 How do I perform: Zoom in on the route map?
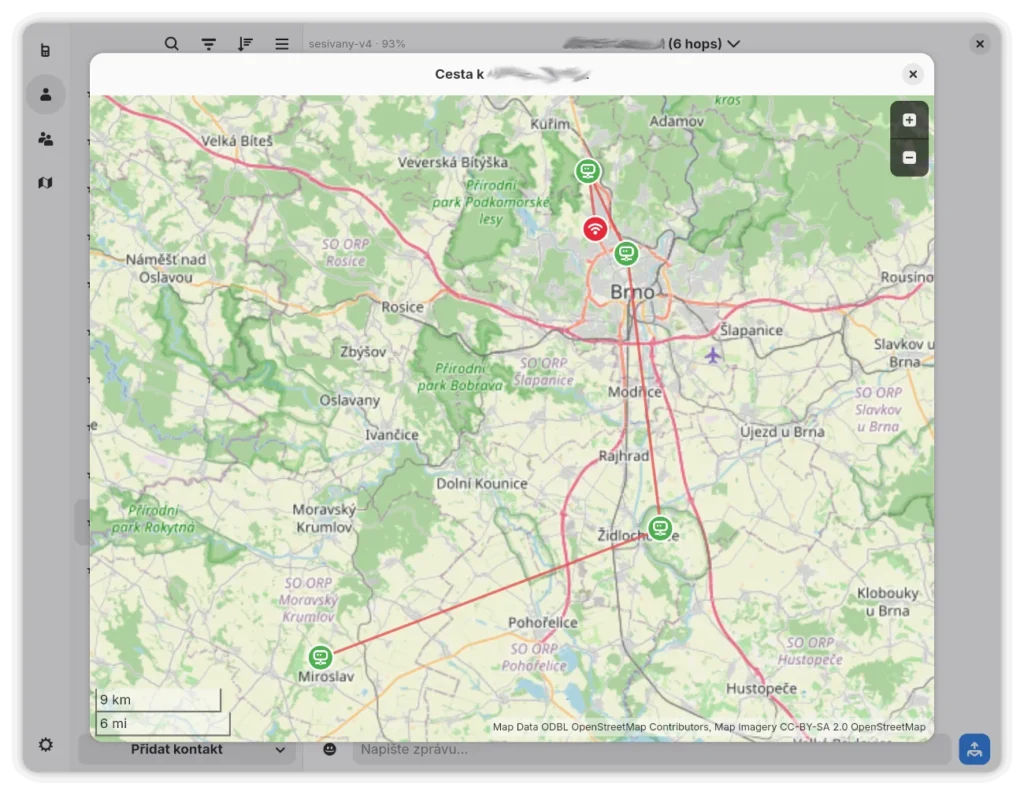tap(909, 120)
